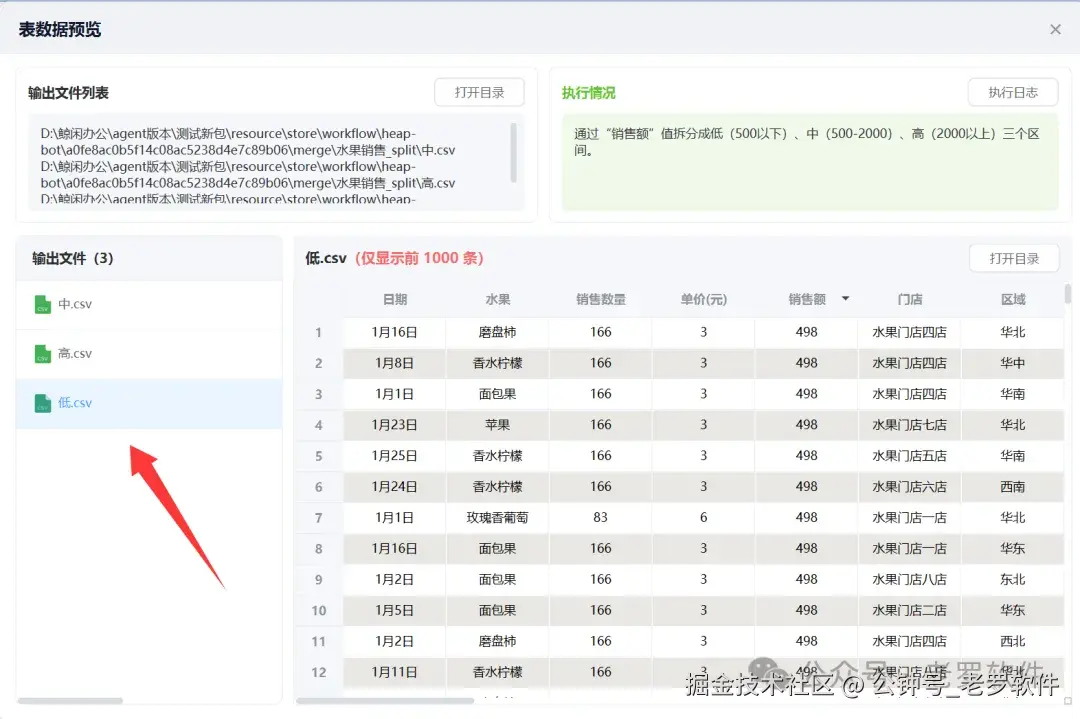Image resolution: width=1080 pixels, height=719 pixels.
Task: Click 打开目录 above the data table
Action: pos(1014,258)
